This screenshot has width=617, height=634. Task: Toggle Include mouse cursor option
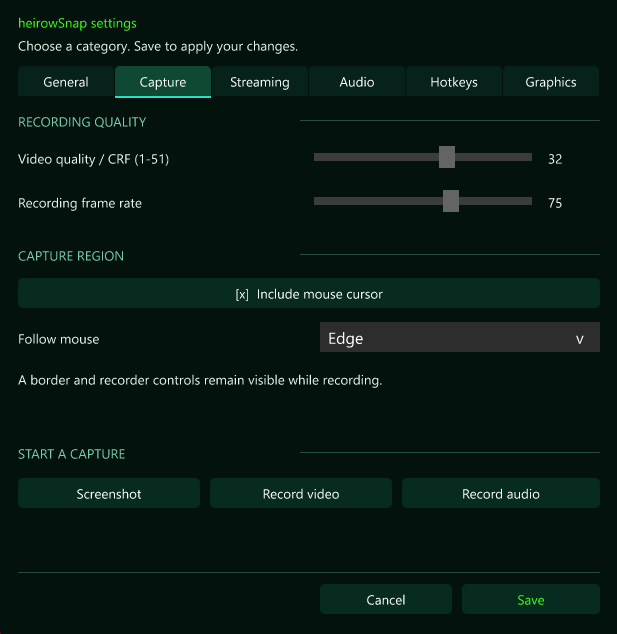pyautogui.click(x=309, y=293)
